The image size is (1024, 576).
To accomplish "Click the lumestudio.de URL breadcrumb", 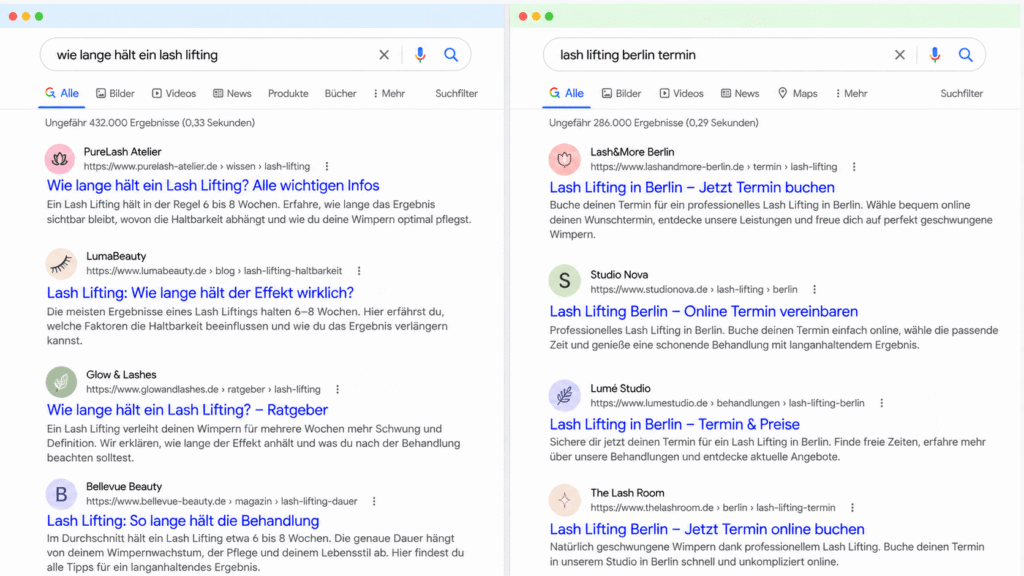I will pyautogui.click(x=727, y=404).
